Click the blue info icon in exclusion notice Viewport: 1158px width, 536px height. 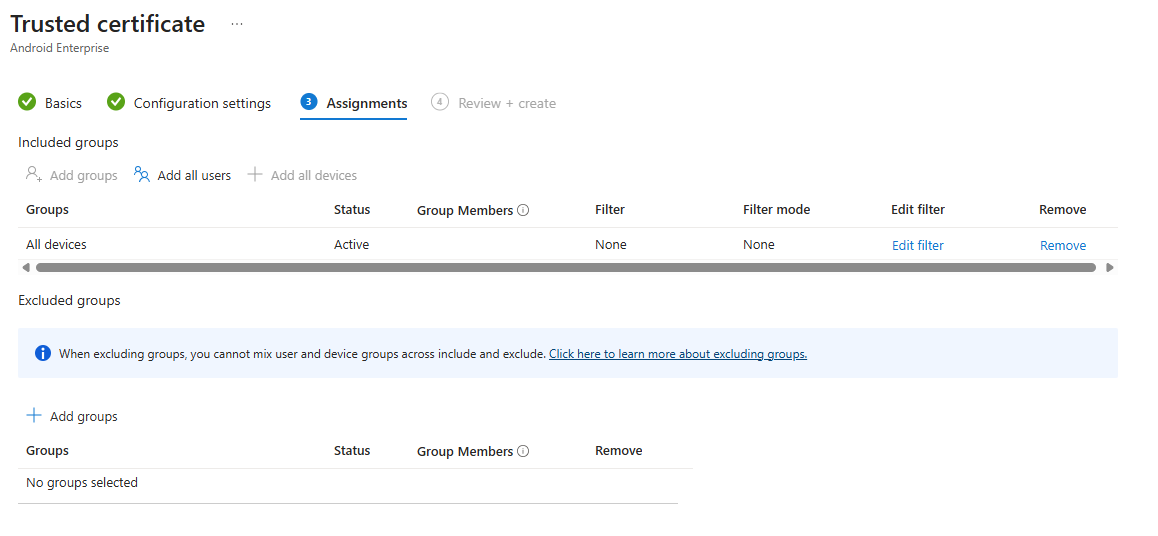(x=42, y=353)
